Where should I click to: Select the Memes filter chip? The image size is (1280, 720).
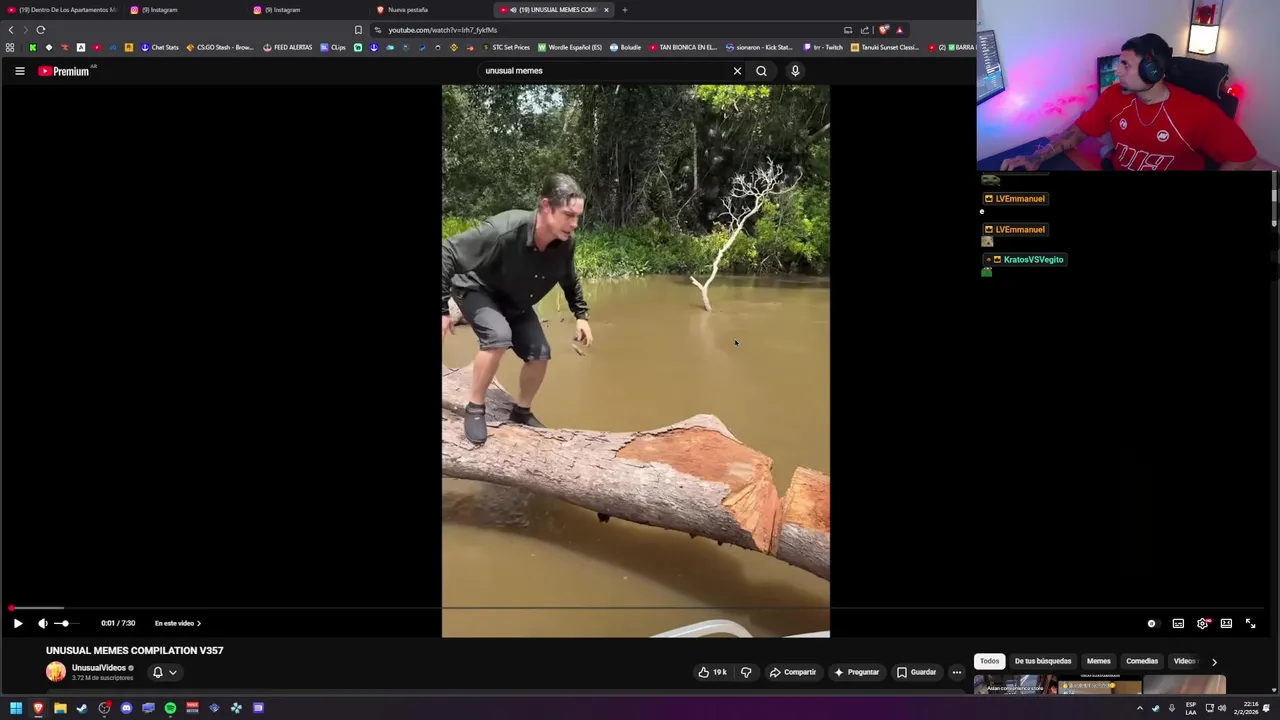tap(1098, 661)
